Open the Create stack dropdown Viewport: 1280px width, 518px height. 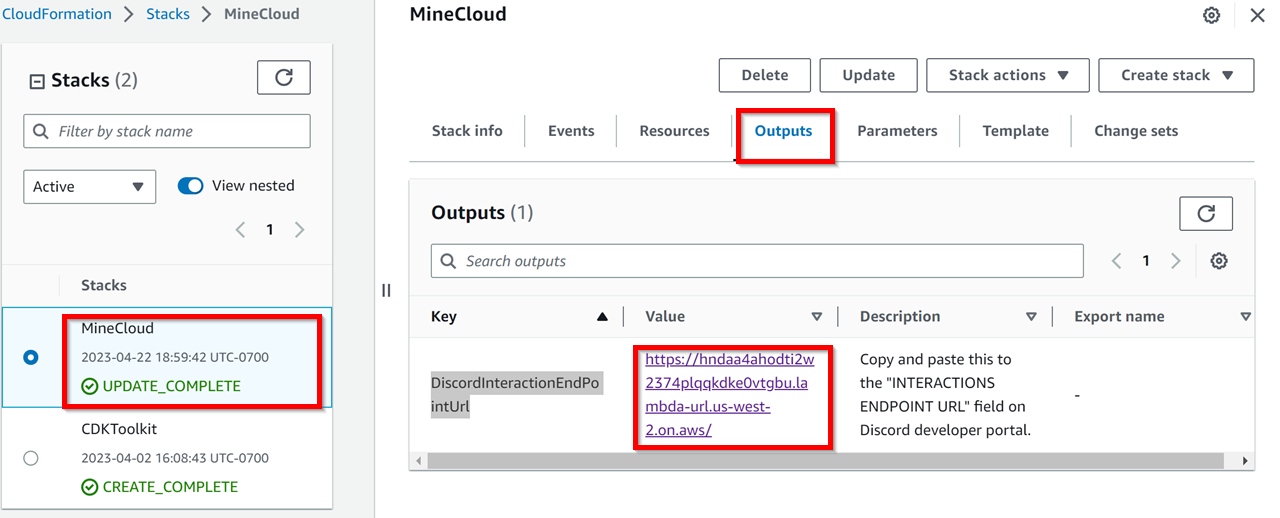[1176, 75]
